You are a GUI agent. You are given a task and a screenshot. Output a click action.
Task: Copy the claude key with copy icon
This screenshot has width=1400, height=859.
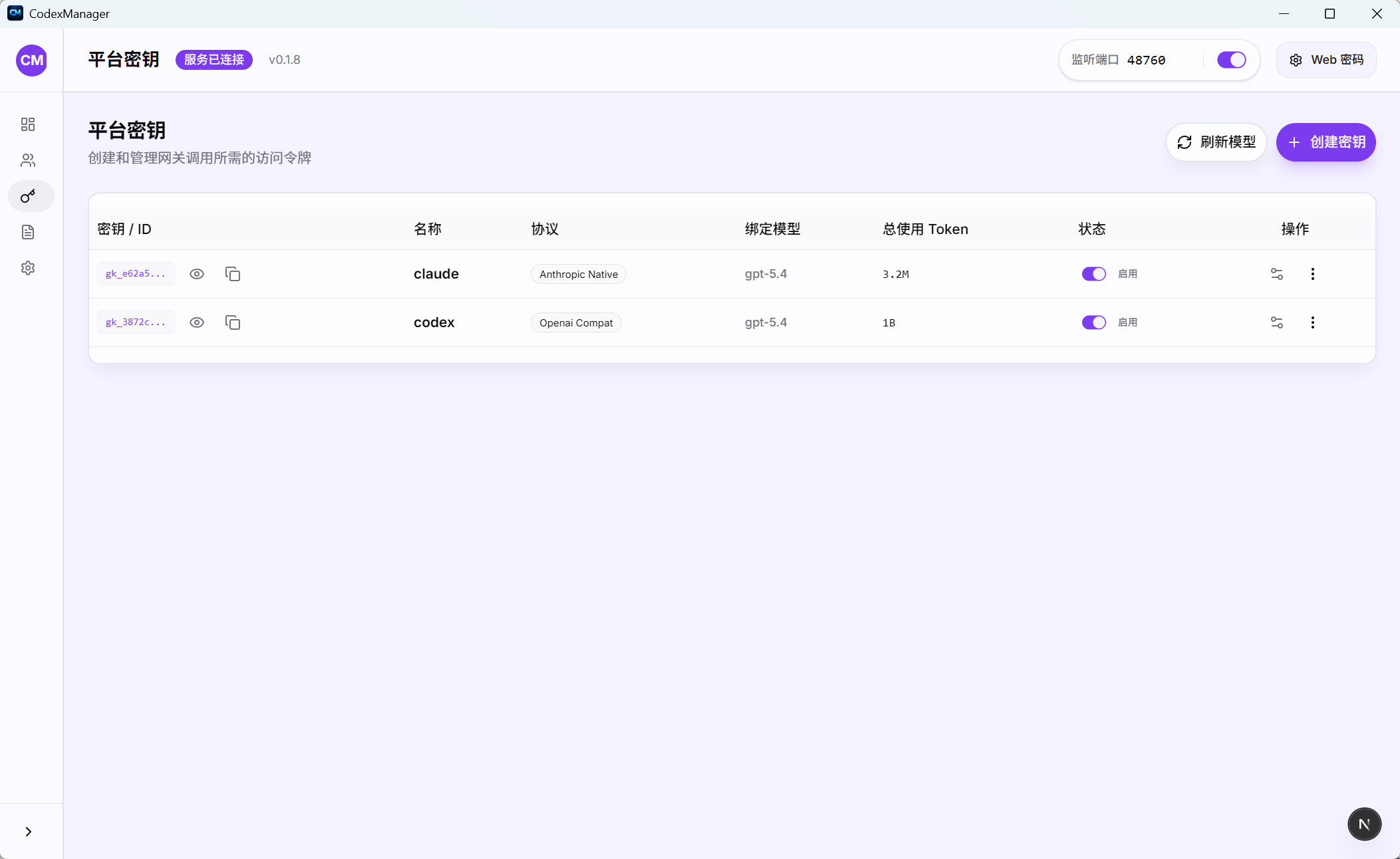tap(233, 274)
